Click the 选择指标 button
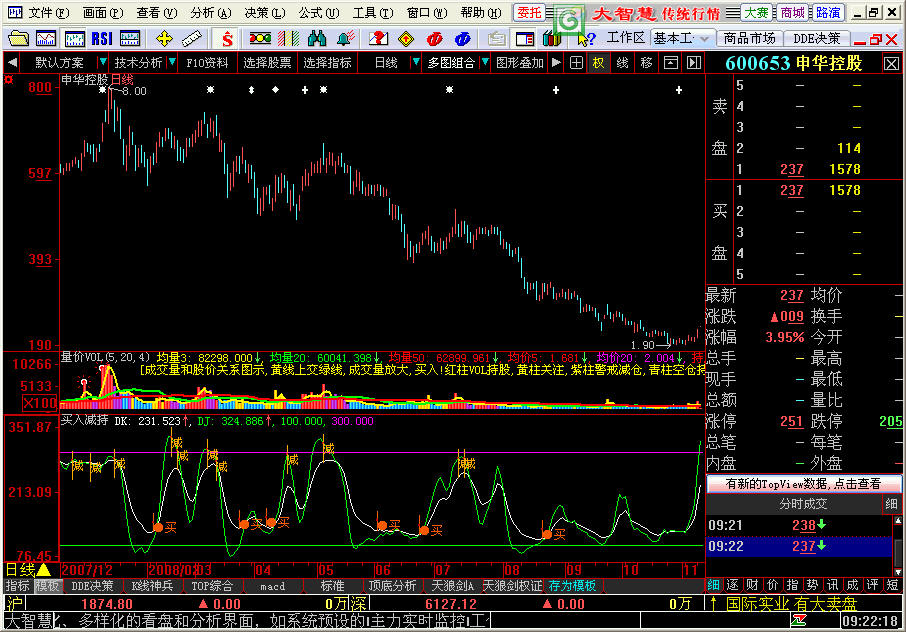This screenshot has height=632, width=906. pyautogui.click(x=327, y=62)
